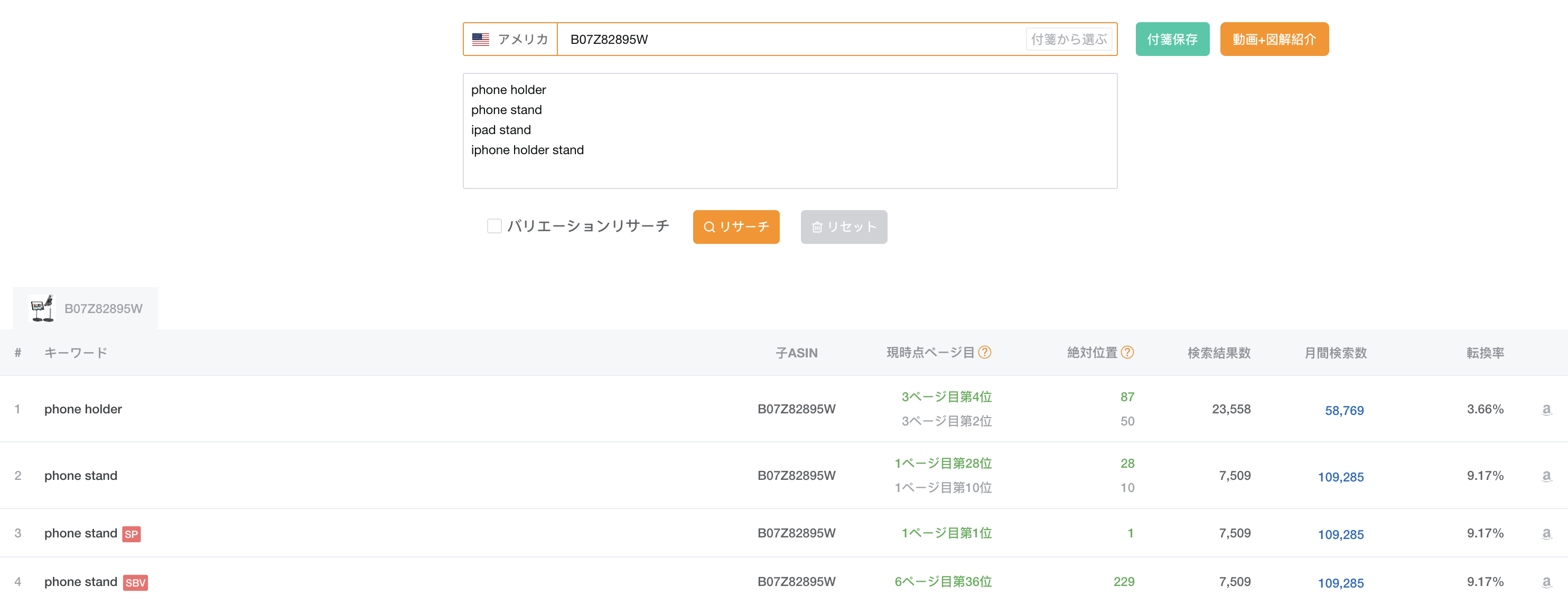The height and width of the screenshot is (605, 1568).
Task: Open Amazon icon for phone stand SP row
Action: coord(1546,533)
